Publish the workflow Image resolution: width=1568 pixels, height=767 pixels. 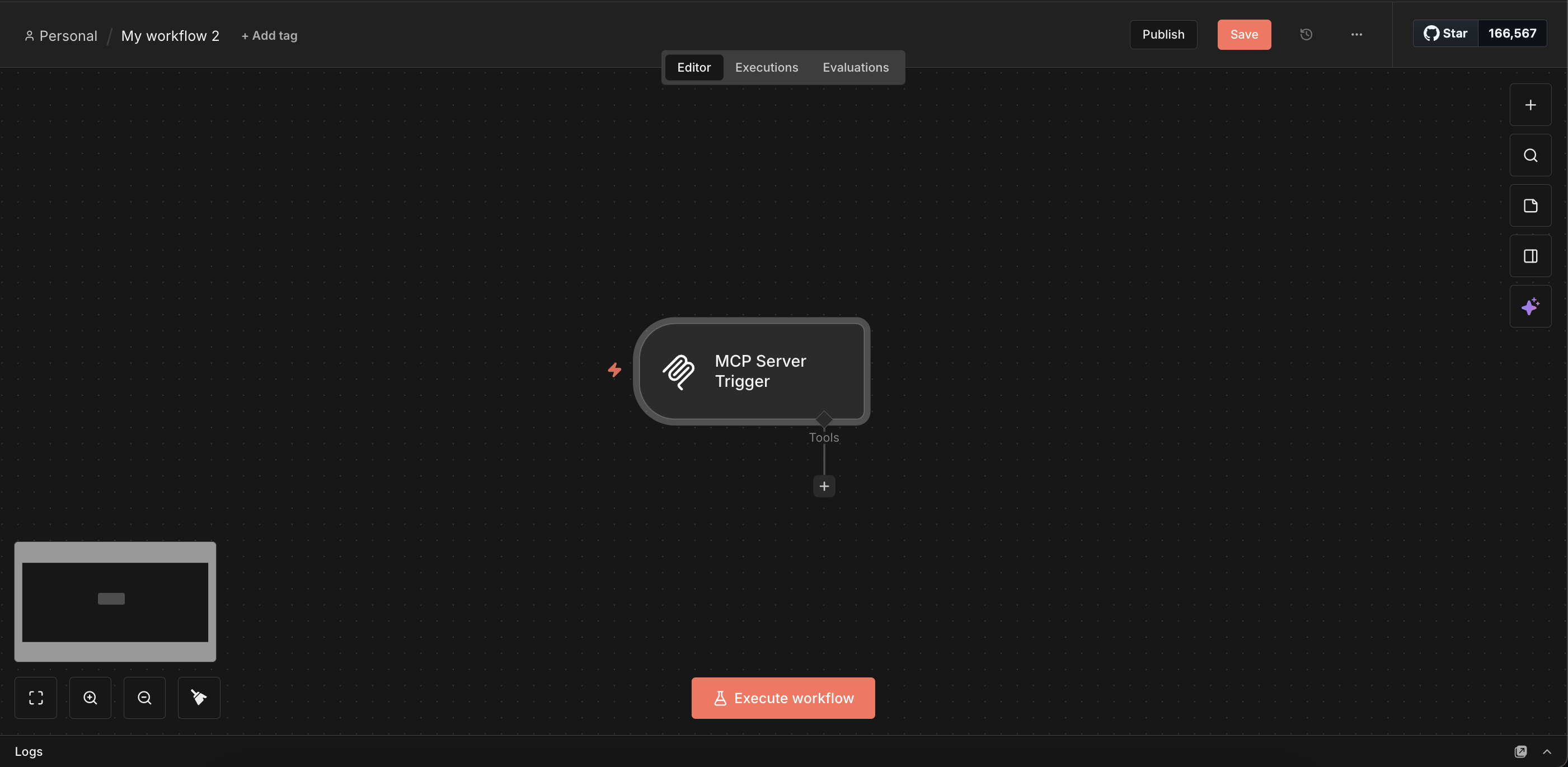click(x=1163, y=34)
